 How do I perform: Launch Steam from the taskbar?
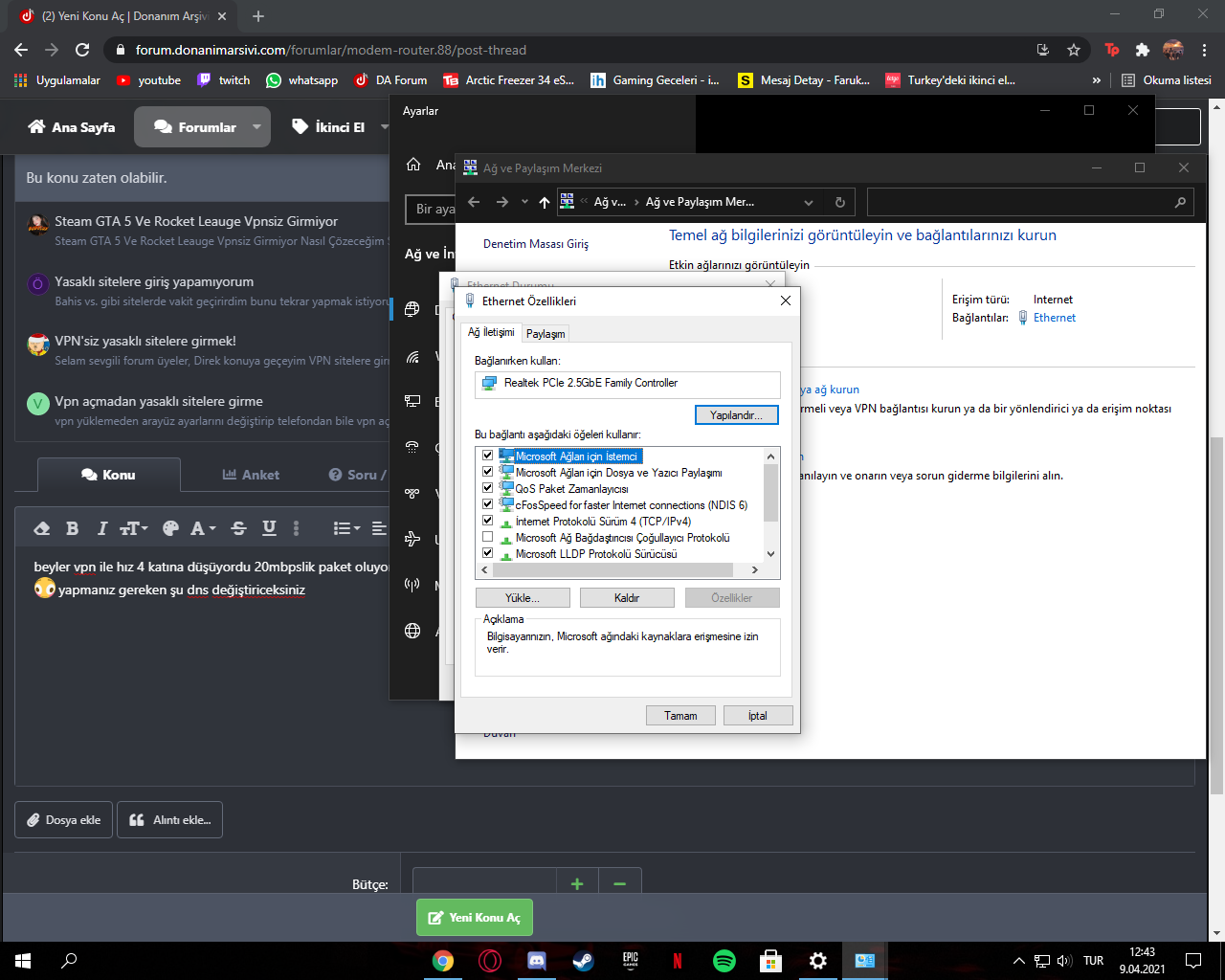(x=583, y=961)
